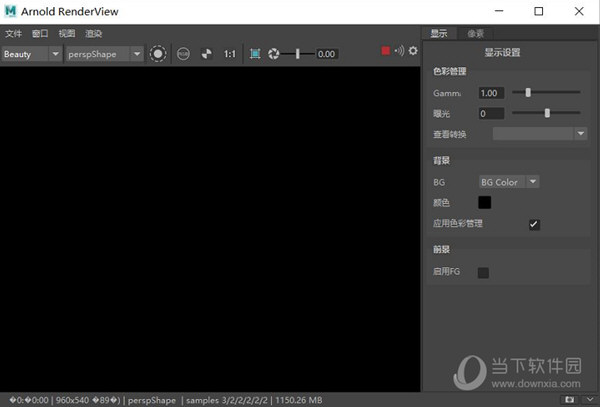The width and height of the screenshot is (600, 407).
Task: Switch to the 像素 tab
Action: click(476, 34)
